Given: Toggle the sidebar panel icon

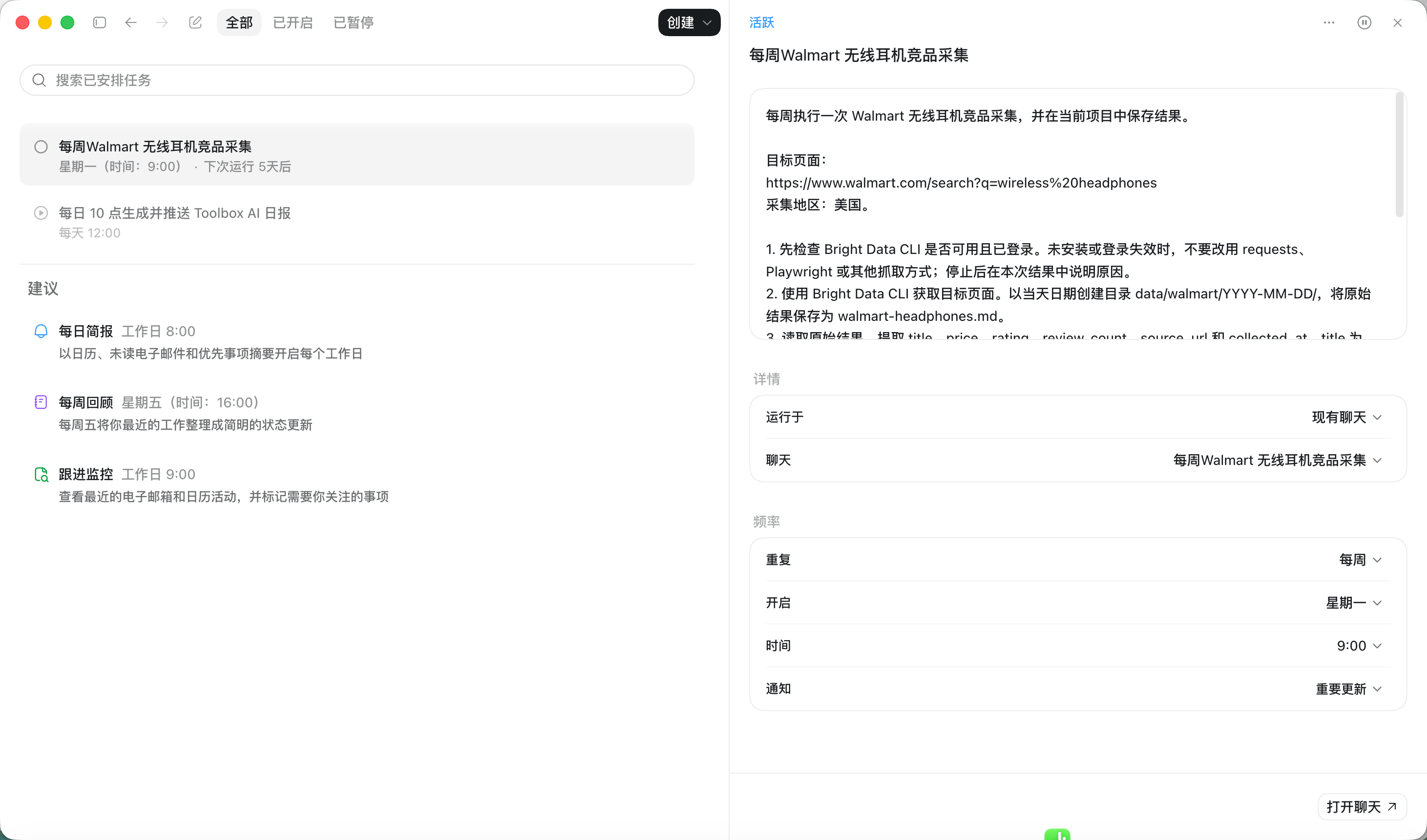Looking at the screenshot, I should 100,22.
